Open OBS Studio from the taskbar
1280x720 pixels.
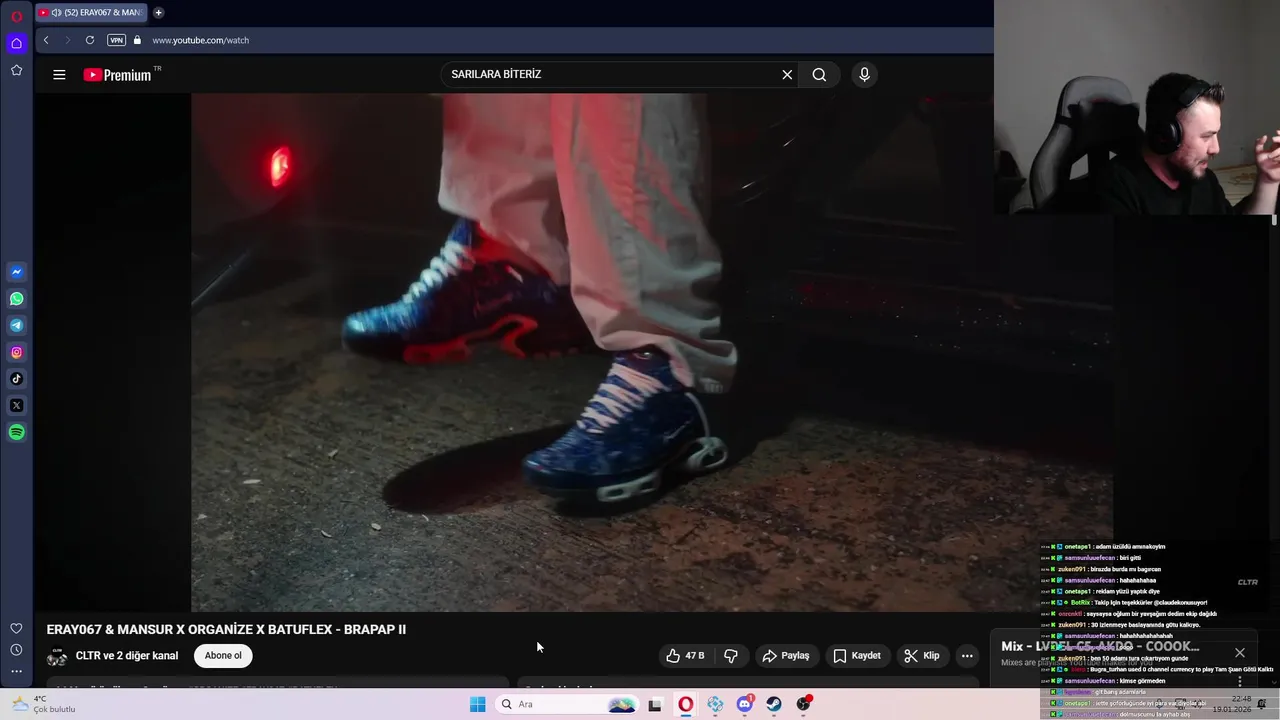804,704
